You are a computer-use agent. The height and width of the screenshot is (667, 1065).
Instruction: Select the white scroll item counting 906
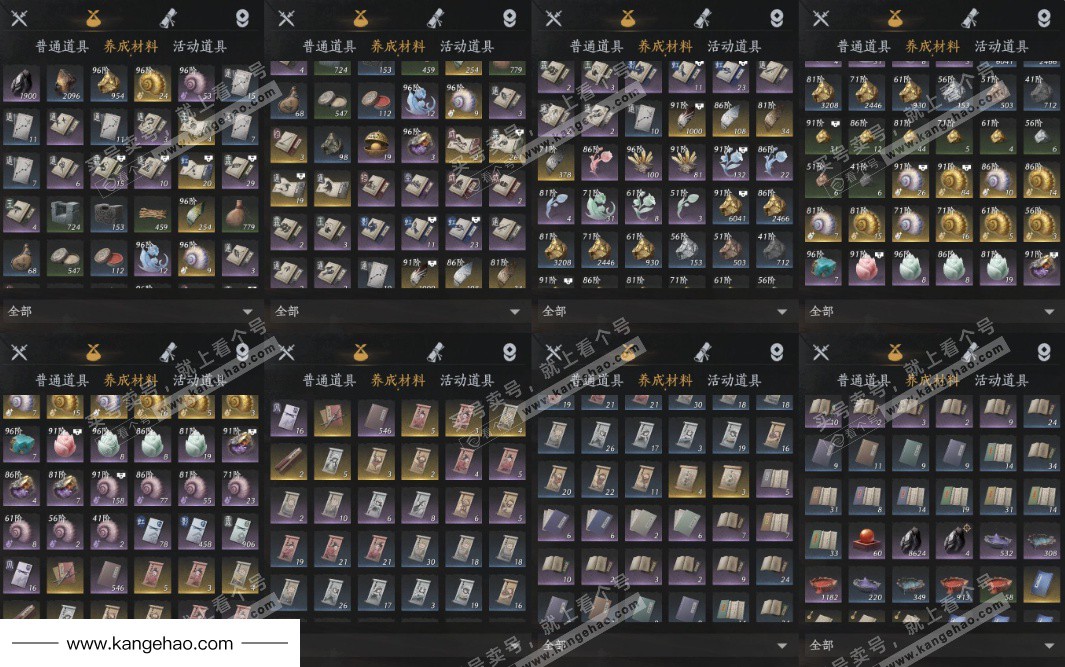point(240,531)
